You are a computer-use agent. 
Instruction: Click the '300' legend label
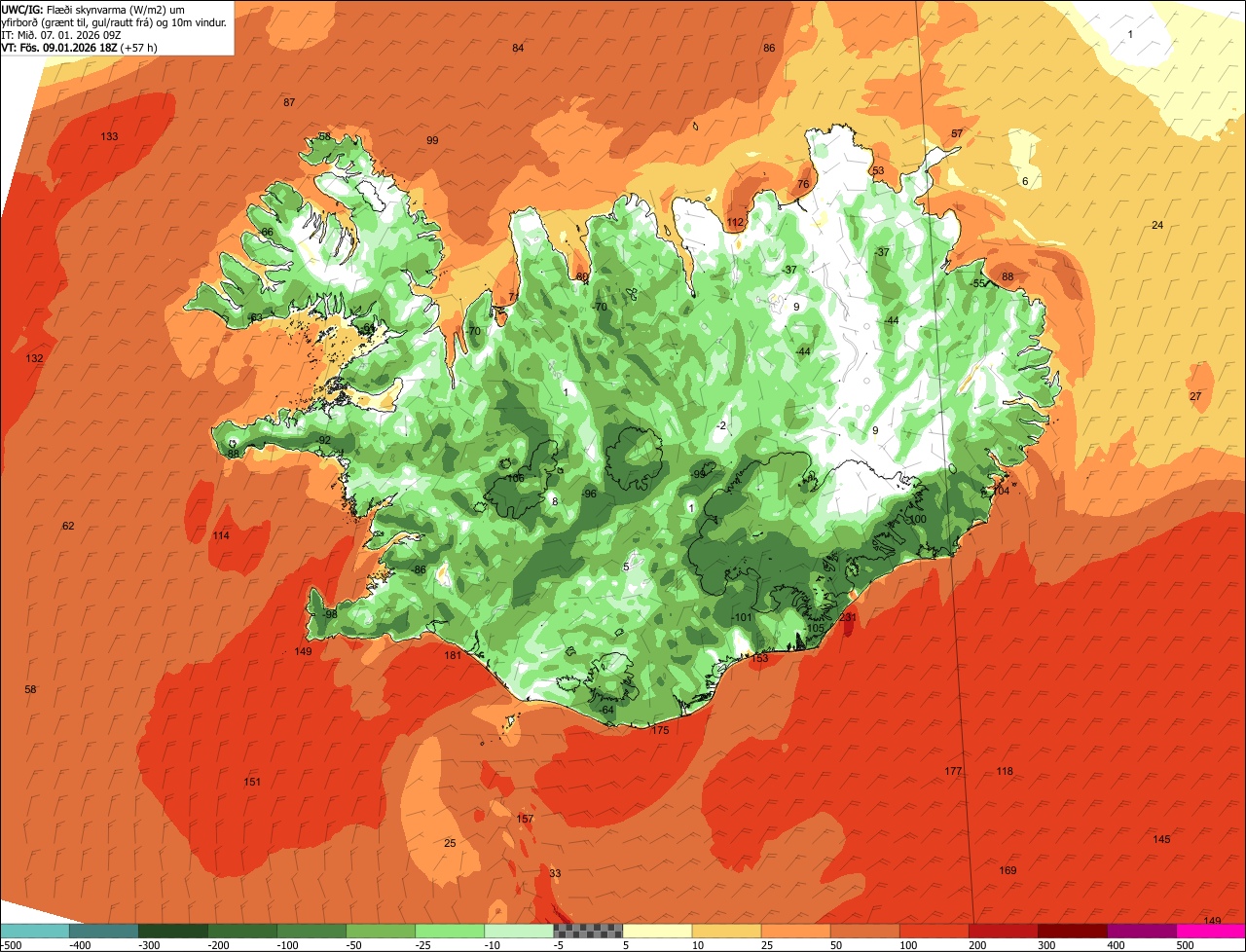point(1048,945)
